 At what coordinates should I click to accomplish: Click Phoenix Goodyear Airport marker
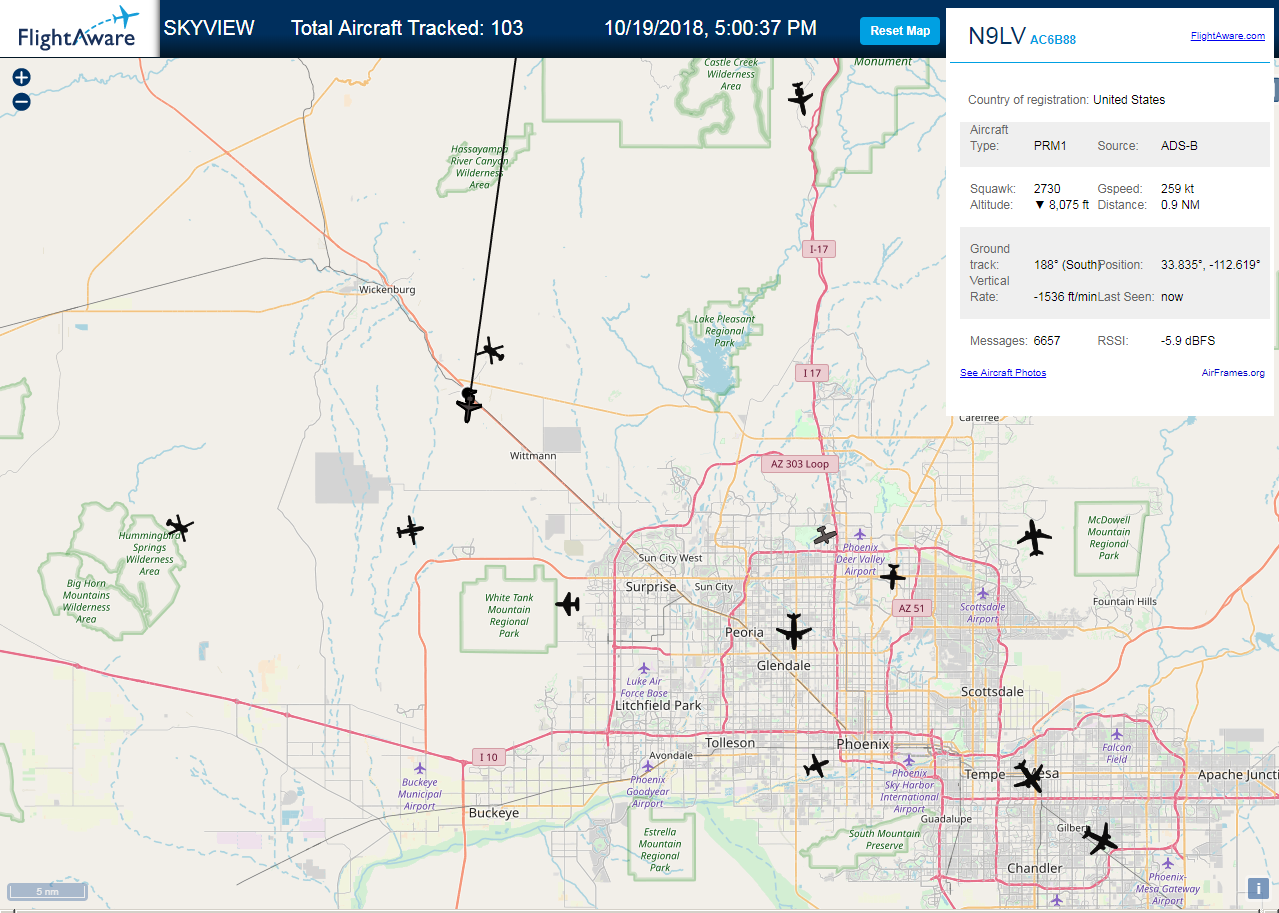click(647, 764)
